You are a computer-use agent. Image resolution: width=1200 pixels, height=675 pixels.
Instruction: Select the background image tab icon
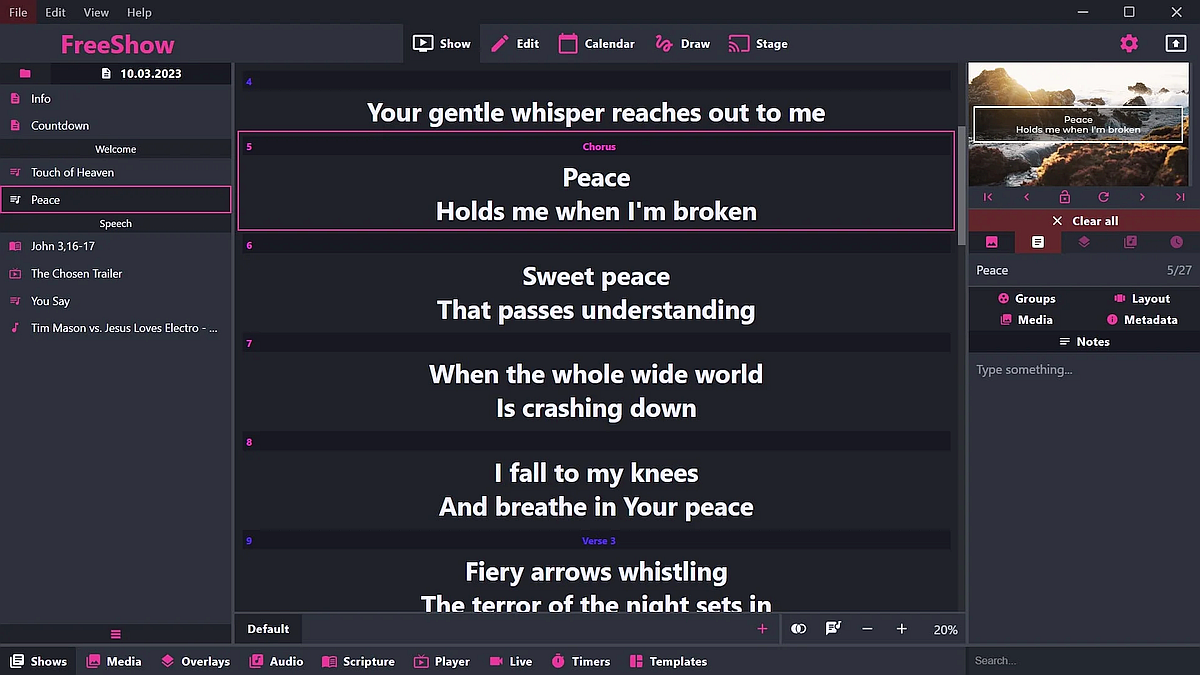[992, 242]
